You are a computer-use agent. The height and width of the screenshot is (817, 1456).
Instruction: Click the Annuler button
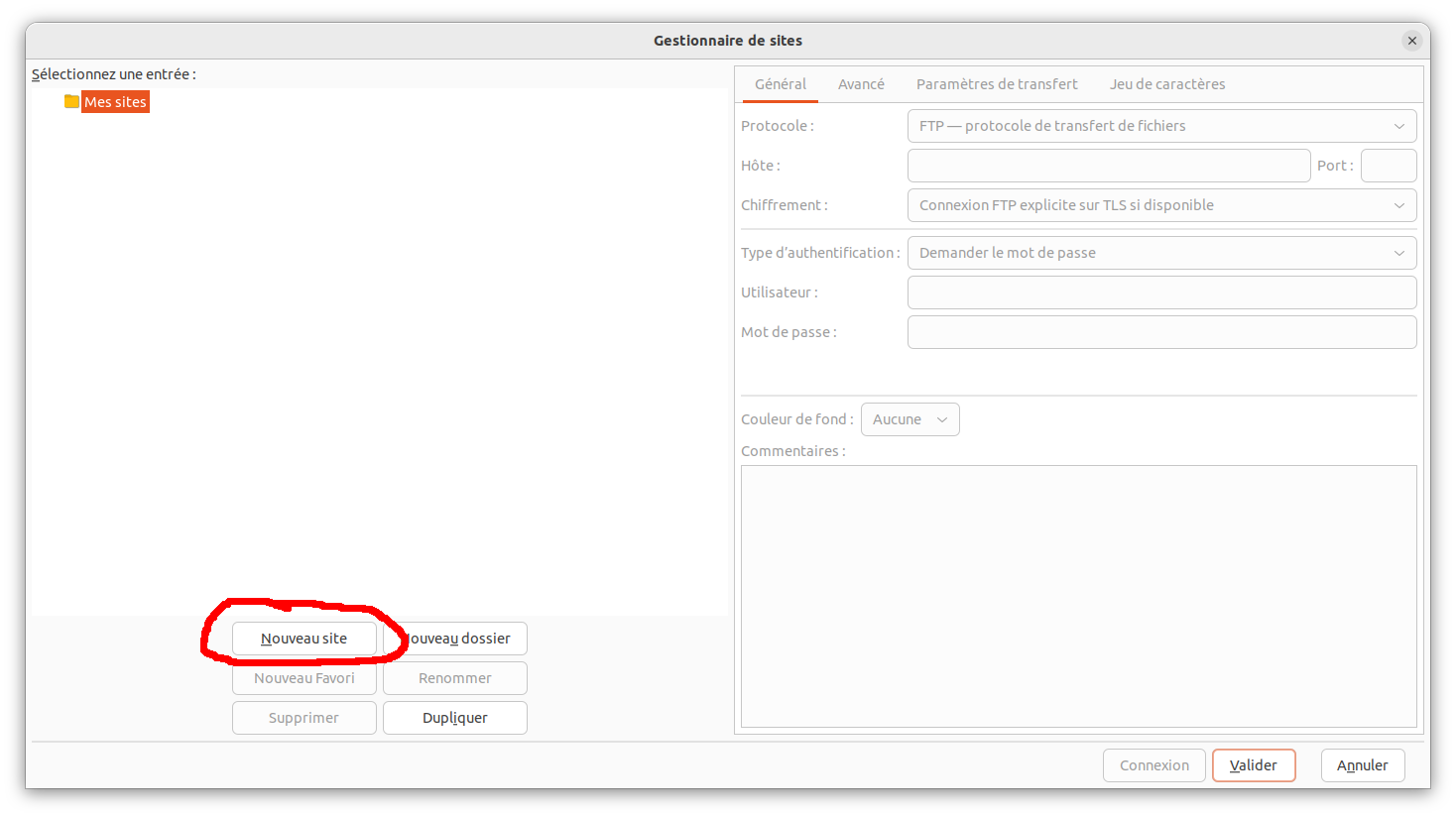point(1362,765)
